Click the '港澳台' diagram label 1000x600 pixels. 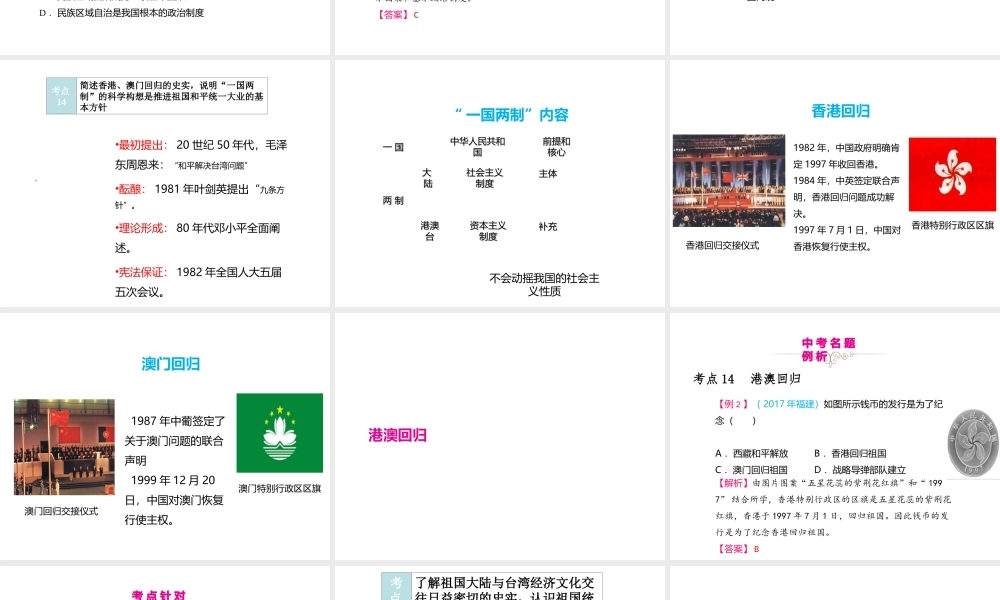click(x=430, y=231)
